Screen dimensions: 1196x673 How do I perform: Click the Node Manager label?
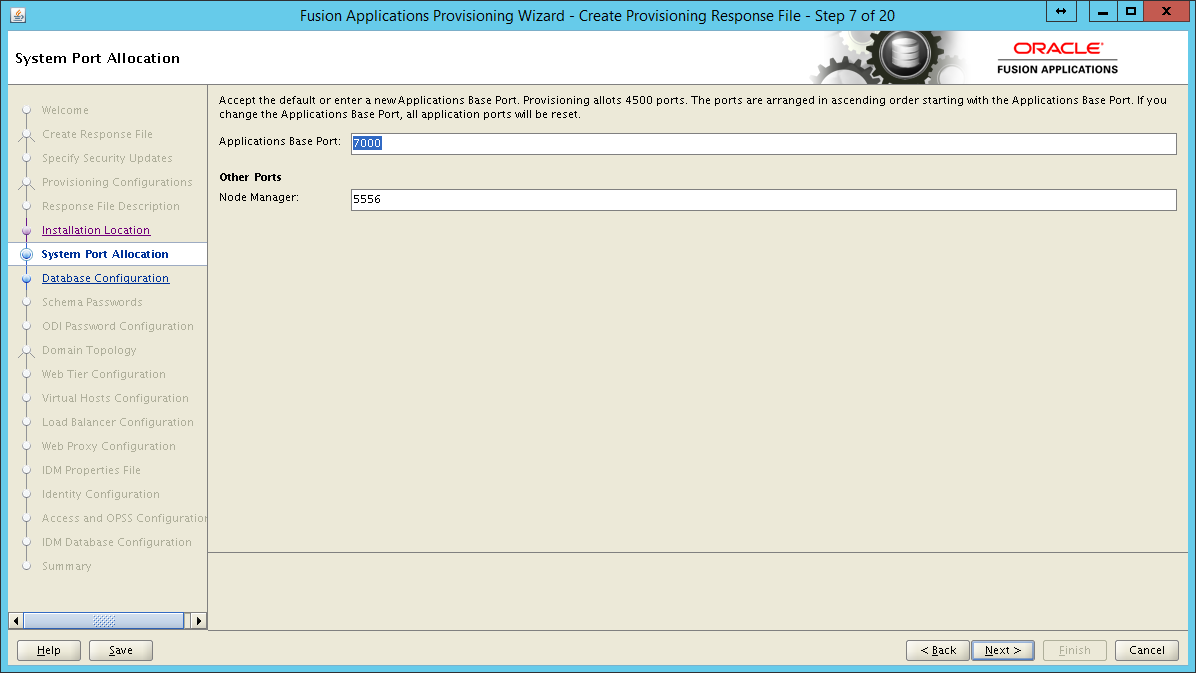[x=259, y=198]
